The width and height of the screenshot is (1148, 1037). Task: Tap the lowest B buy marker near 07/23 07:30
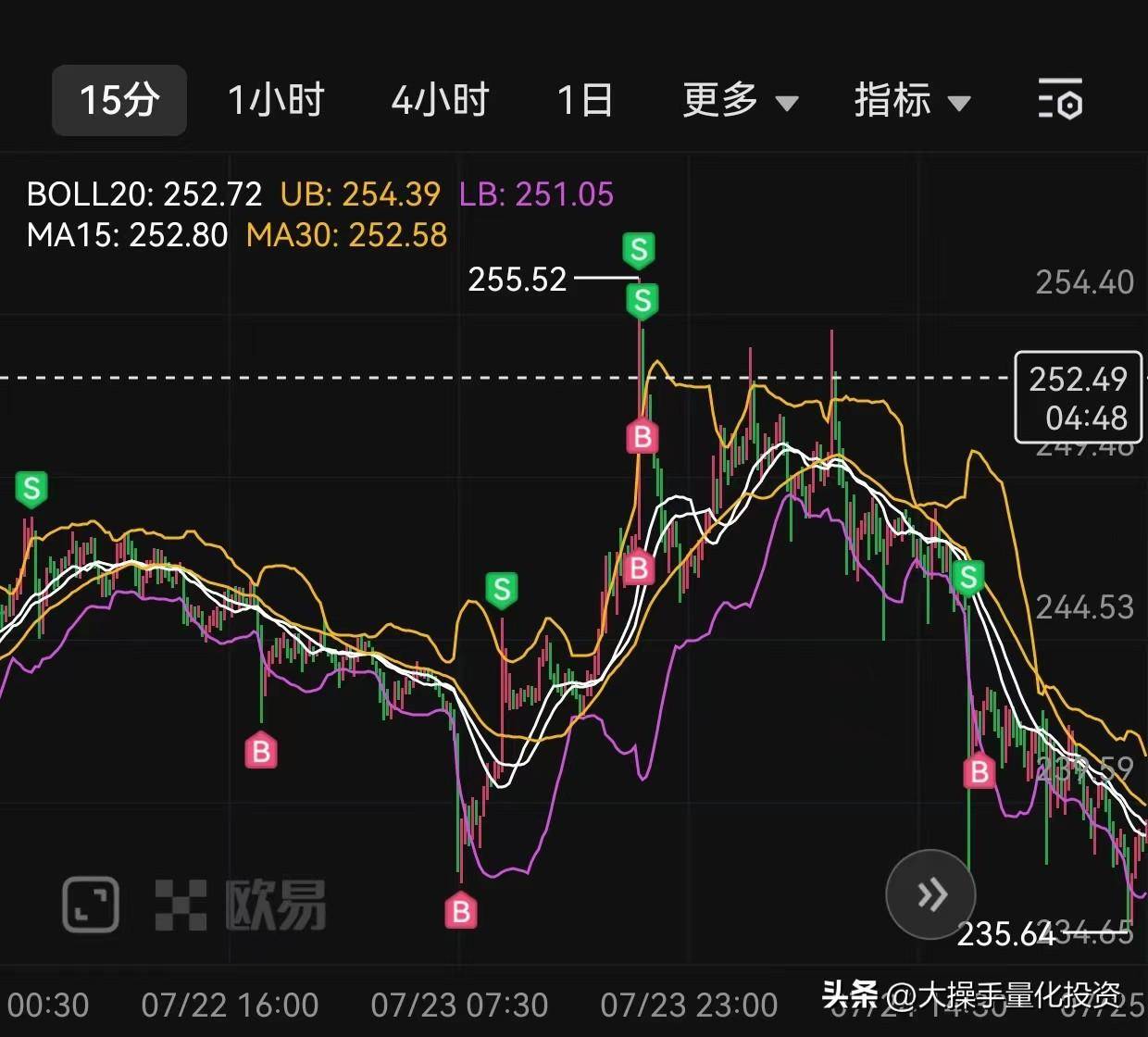pos(460,912)
